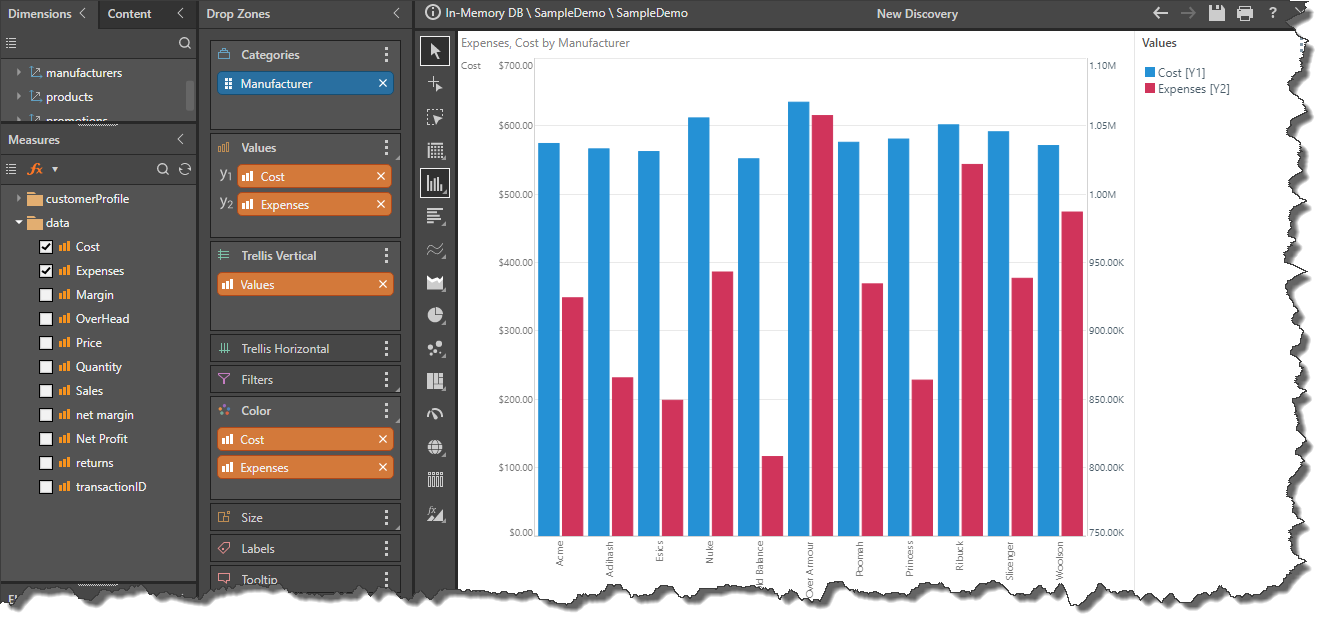
Task: Open the Categories drop zone options menu
Action: click(387, 55)
